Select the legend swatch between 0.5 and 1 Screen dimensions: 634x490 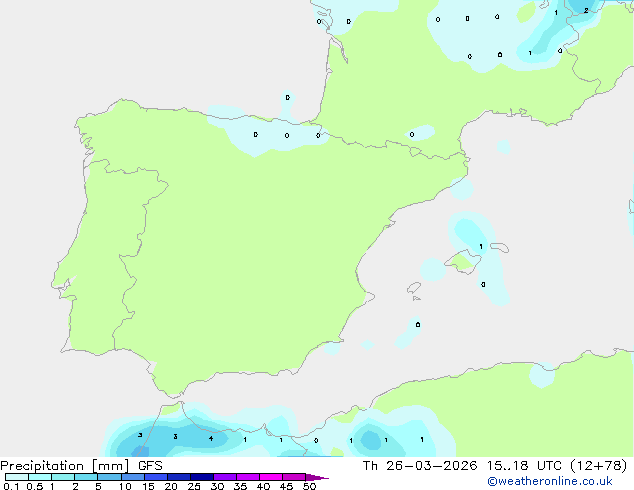pos(40,477)
